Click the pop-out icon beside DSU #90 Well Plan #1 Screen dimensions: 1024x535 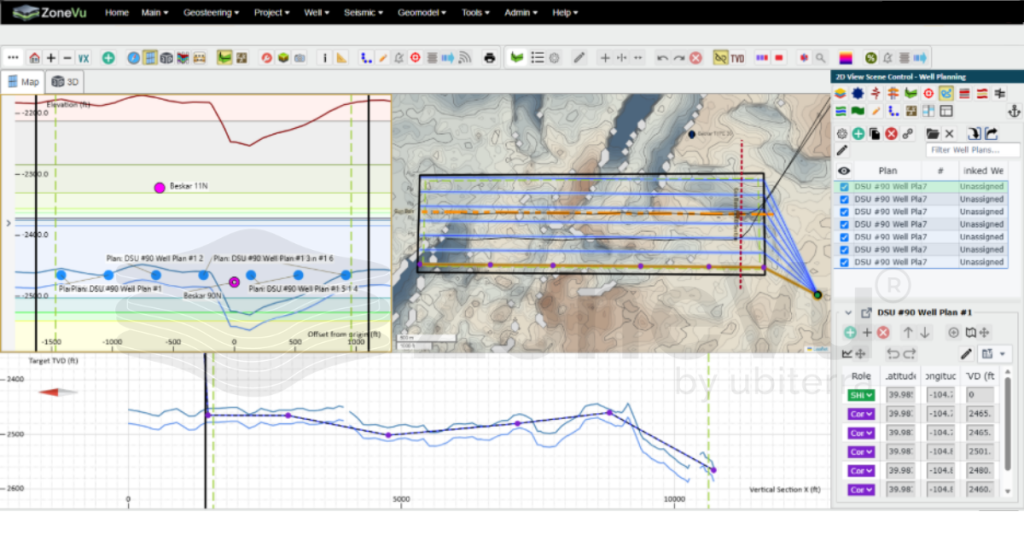coord(867,313)
